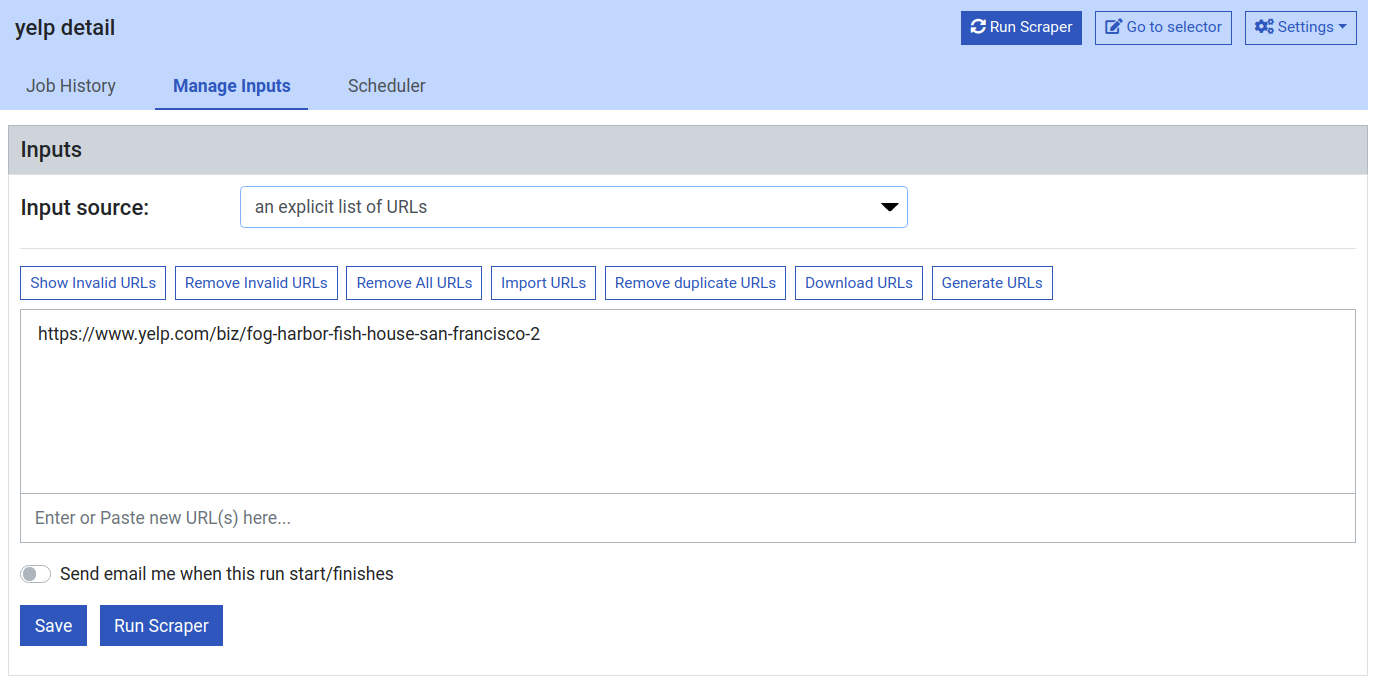Open the Settings dropdown caret
1377x678 pixels.
(x=1342, y=27)
